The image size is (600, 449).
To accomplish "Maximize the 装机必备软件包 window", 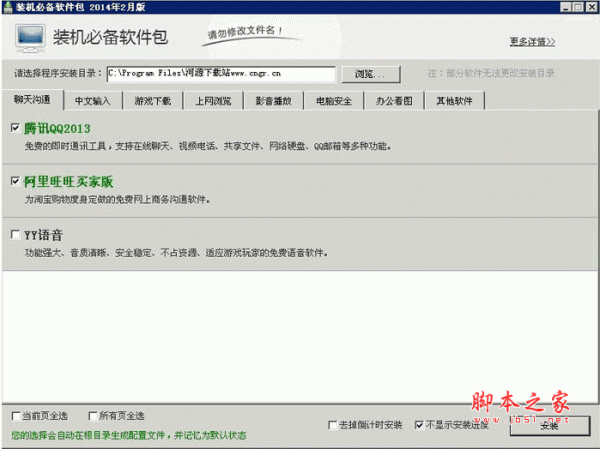I will coord(578,7).
